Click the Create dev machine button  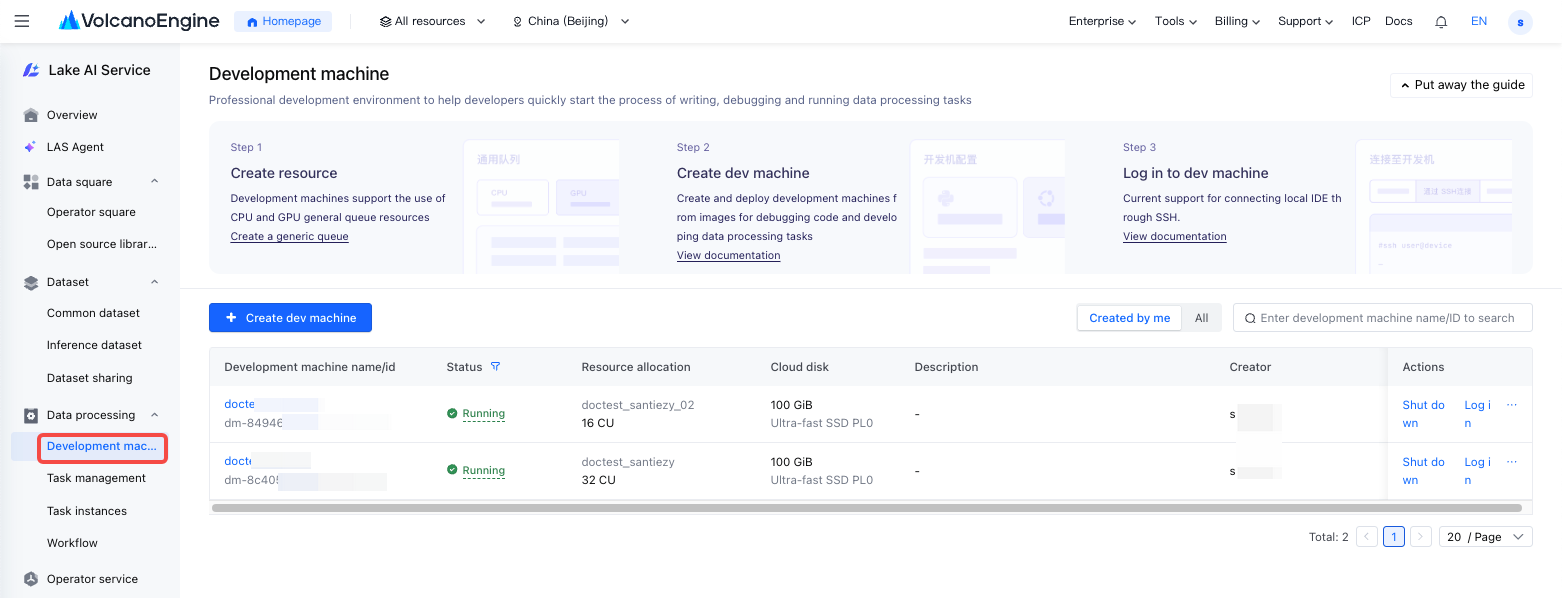tap(290, 318)
